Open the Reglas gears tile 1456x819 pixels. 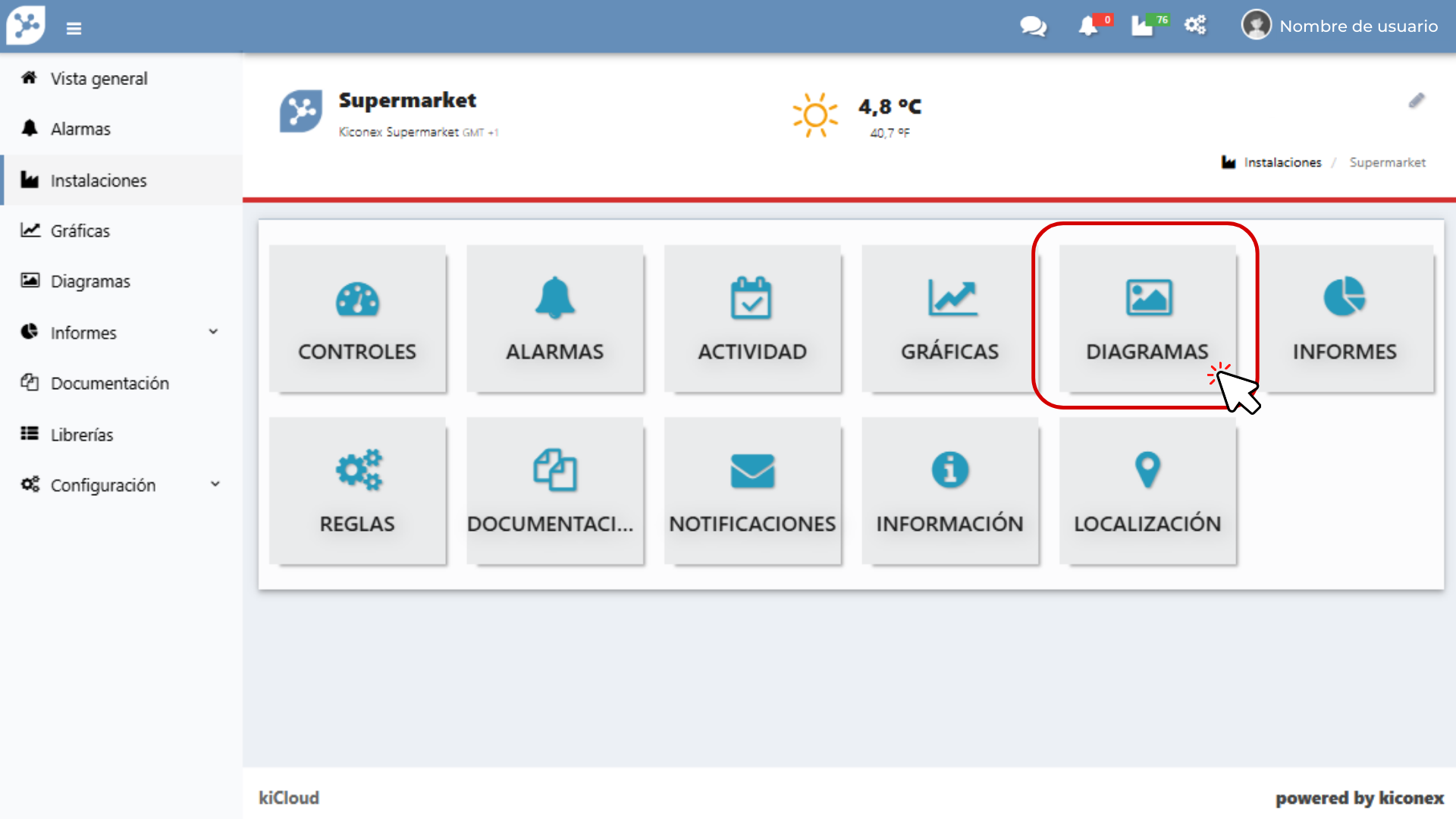(x=357, y=491)
